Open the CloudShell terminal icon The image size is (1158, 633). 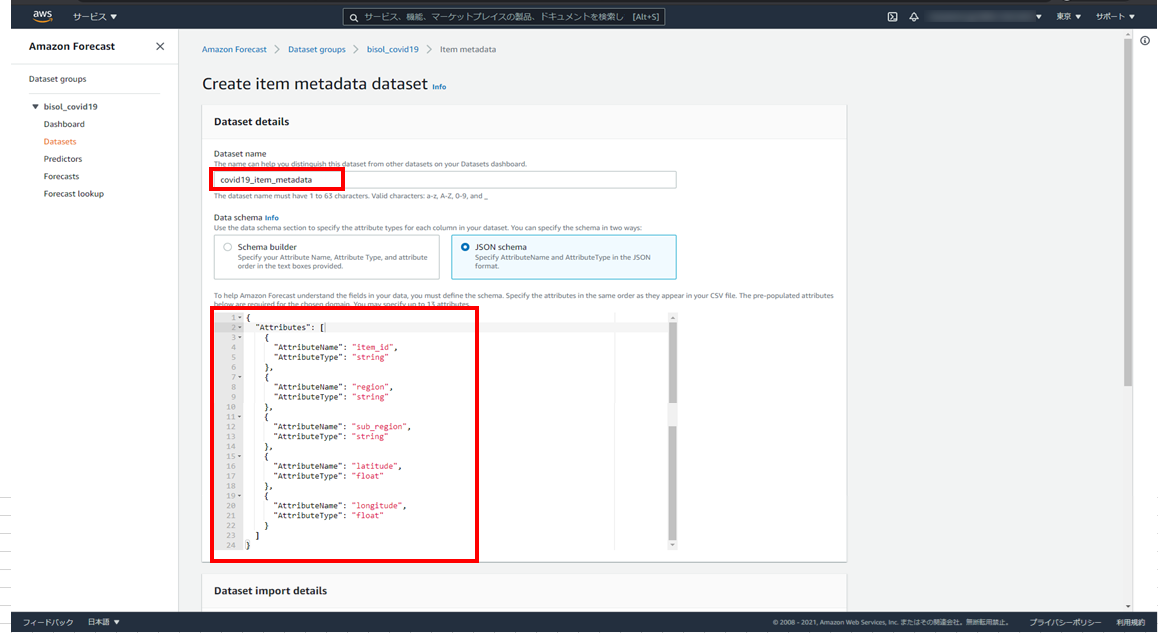pyautogui.click(x=892, y=17)
